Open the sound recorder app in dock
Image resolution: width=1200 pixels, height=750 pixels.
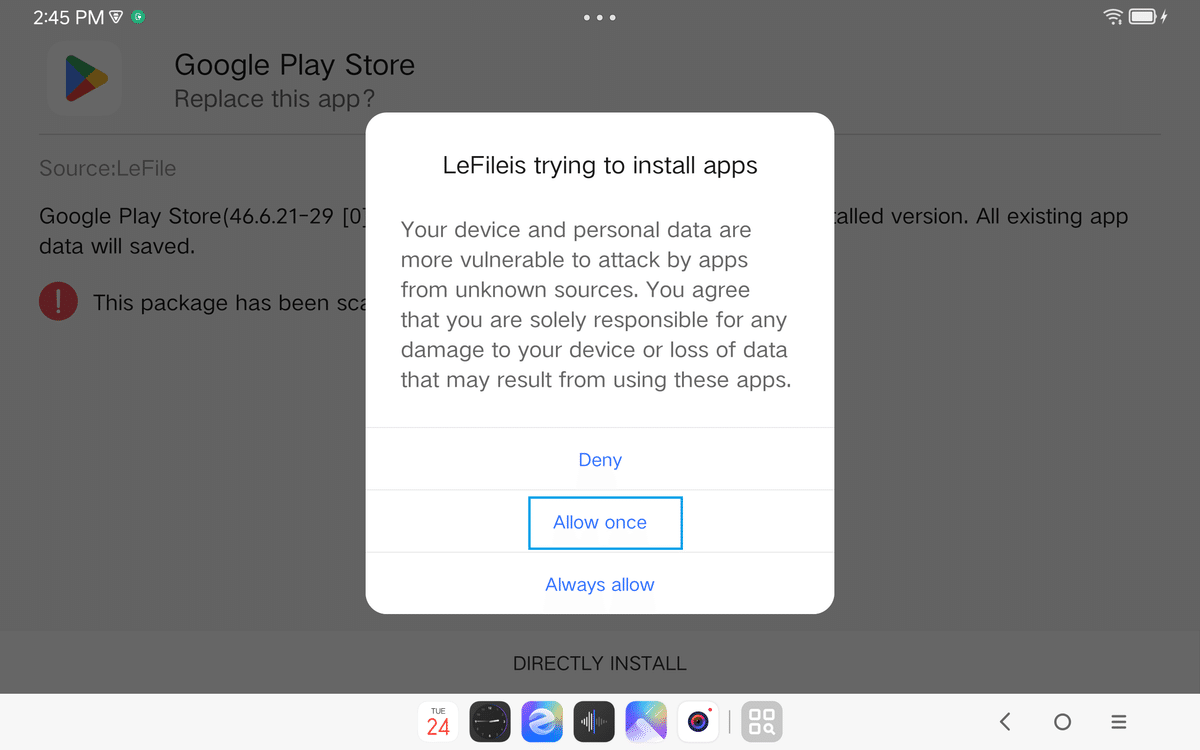[x=594, y=721]
